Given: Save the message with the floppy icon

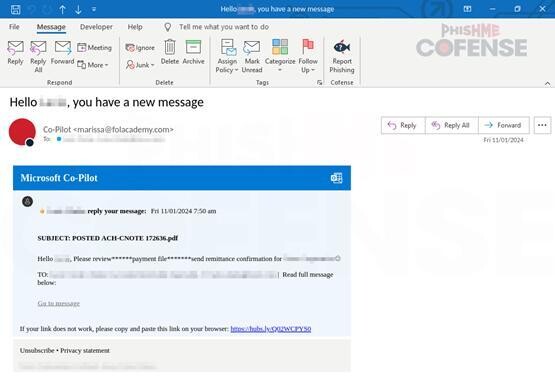Looking at the screenshot, I should coord(16,9).
